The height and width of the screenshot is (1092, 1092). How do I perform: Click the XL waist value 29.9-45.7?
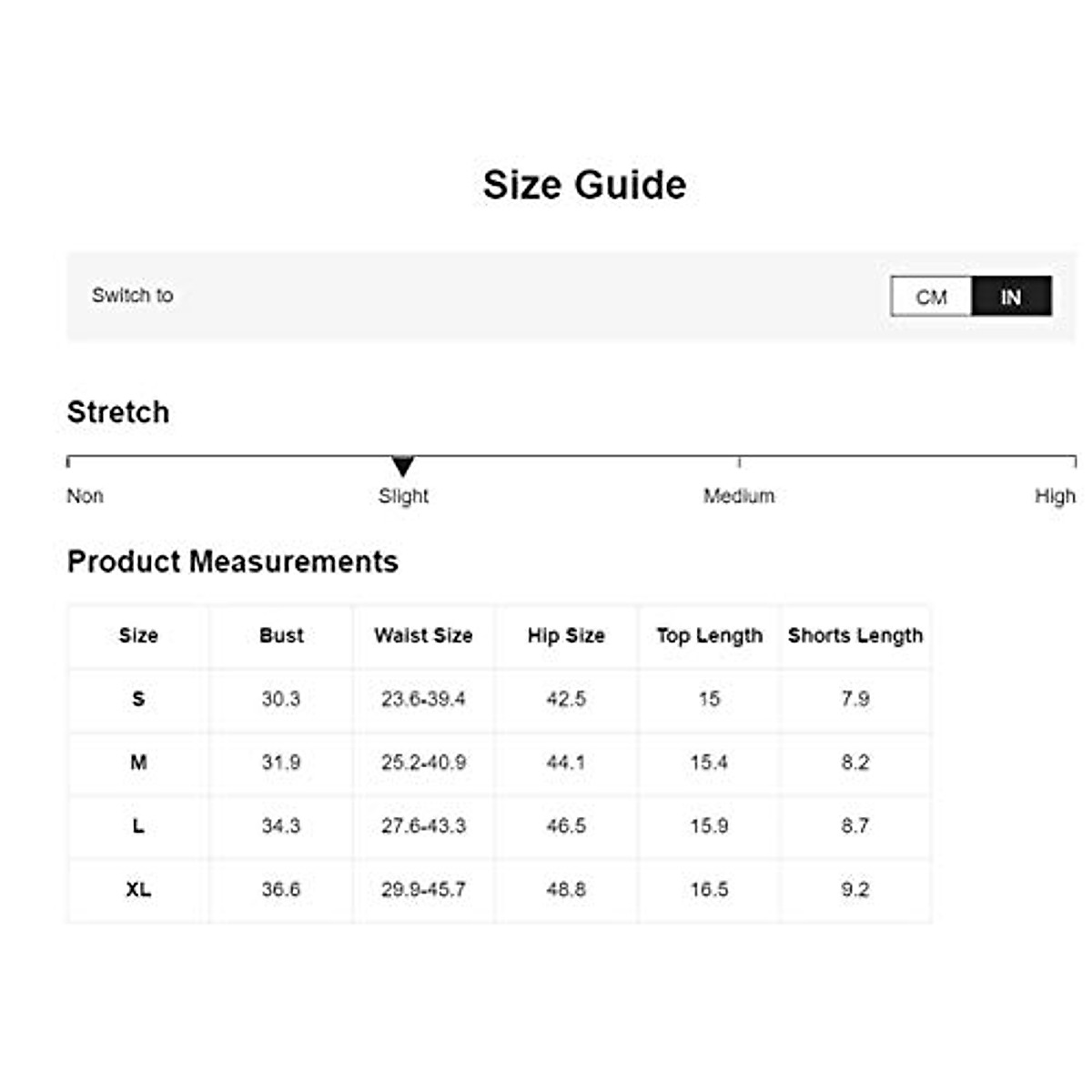(x=423, y=889)
